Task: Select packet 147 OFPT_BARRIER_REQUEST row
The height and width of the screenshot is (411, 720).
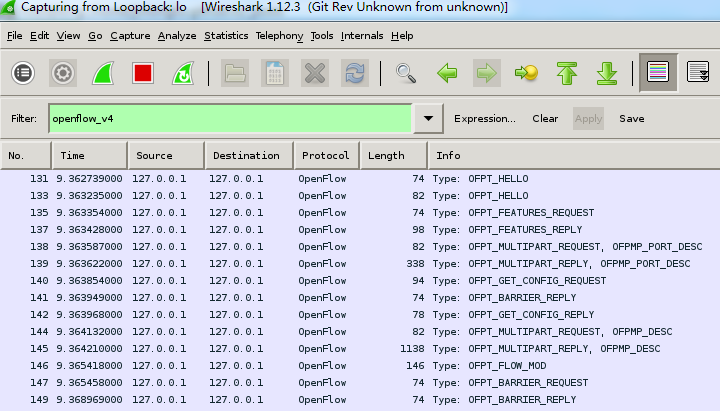Action: pos(360,383)
